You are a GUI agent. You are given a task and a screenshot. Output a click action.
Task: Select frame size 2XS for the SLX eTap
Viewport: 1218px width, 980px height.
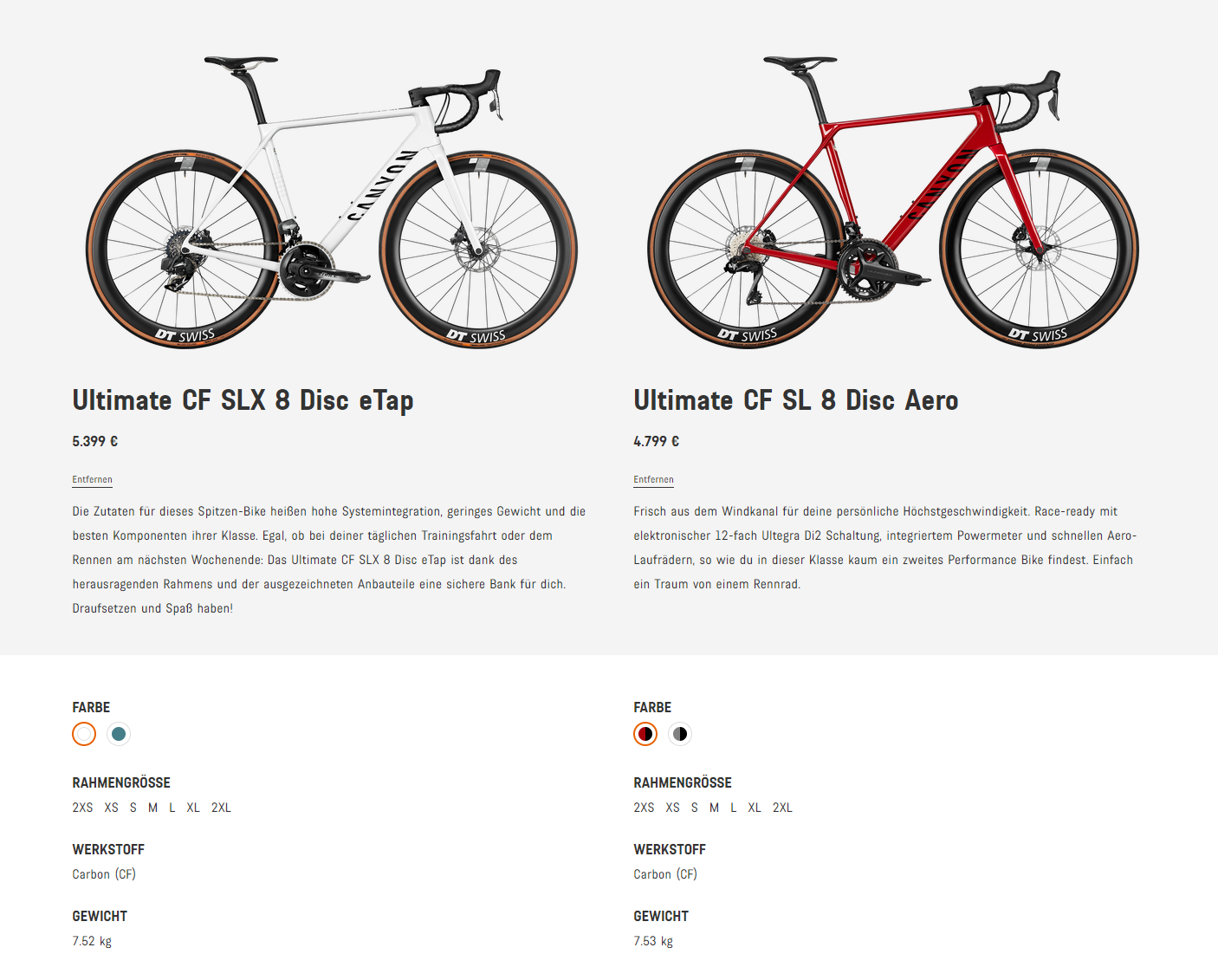[82, 808]
